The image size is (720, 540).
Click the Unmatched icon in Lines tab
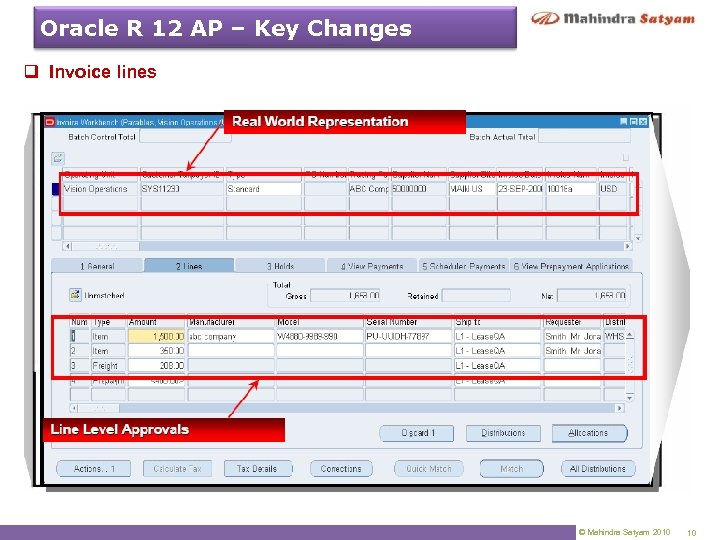[75, 295]
